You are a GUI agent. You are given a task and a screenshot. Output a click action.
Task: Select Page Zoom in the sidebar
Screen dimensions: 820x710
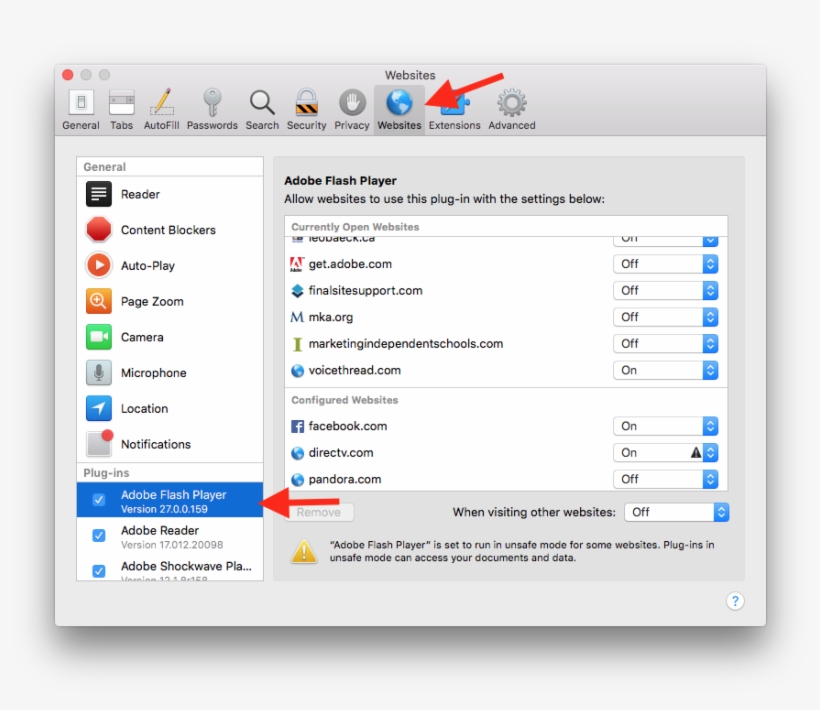tap(170, 301)
